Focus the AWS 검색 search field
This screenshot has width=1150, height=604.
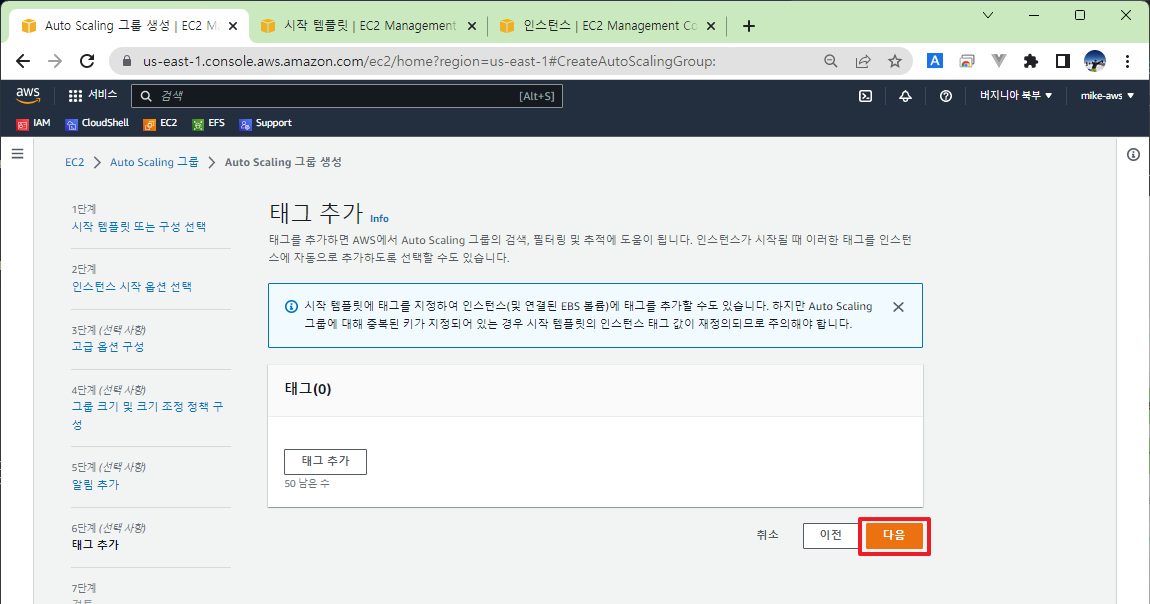(x=347, y=96)
